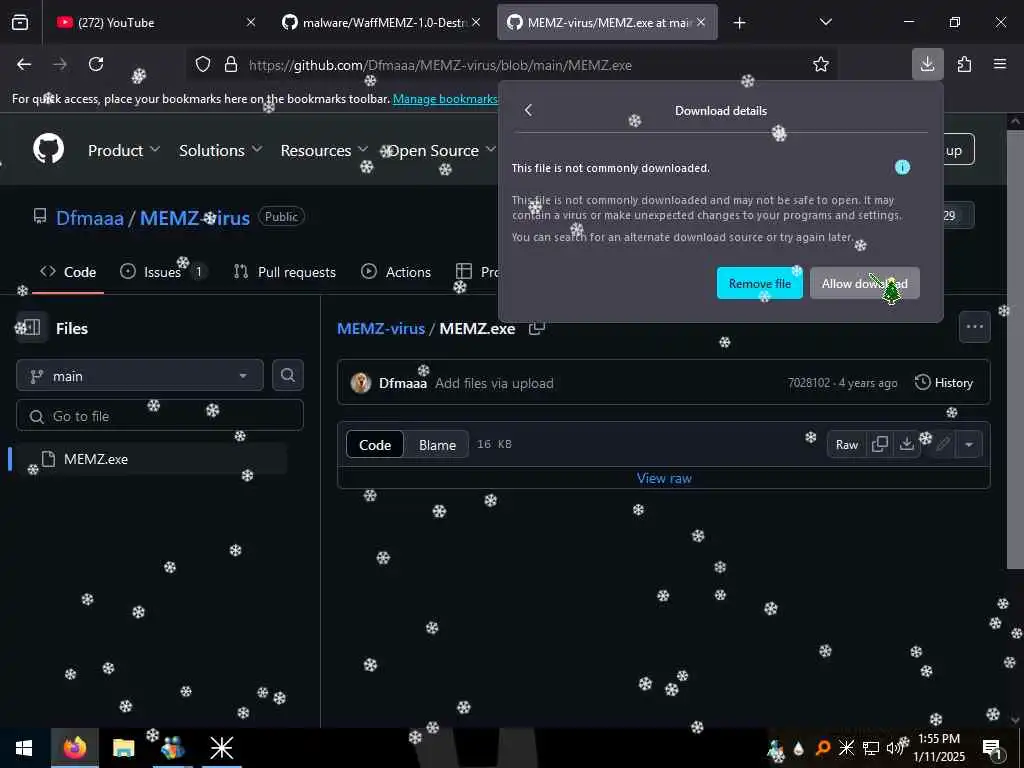Viewport: 1024px width, 768px height.
Task: Open the Extensions puzzle icon
Action: pos(964,64)
